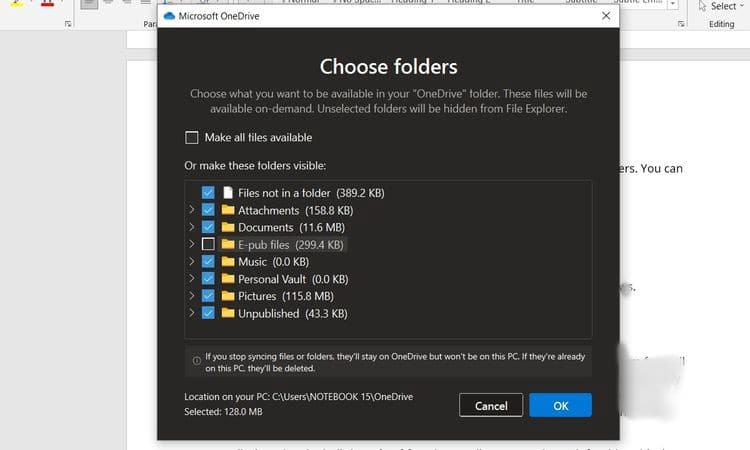Click the OneDrive cloud icon in title bar
This screenshot has height=450, width=750.
[x=169, y=16]
